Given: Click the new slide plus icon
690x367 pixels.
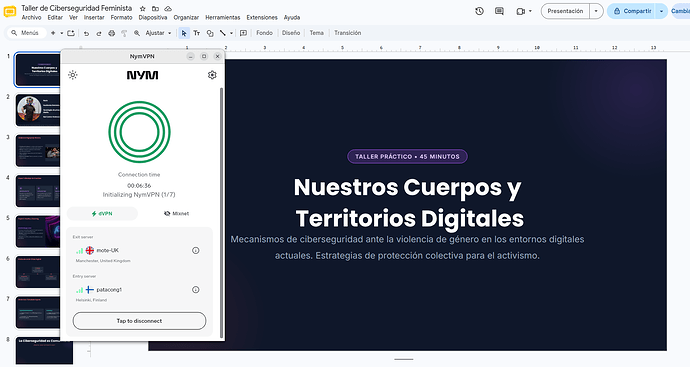Looking at the screenshot, I should coord(53,33).
